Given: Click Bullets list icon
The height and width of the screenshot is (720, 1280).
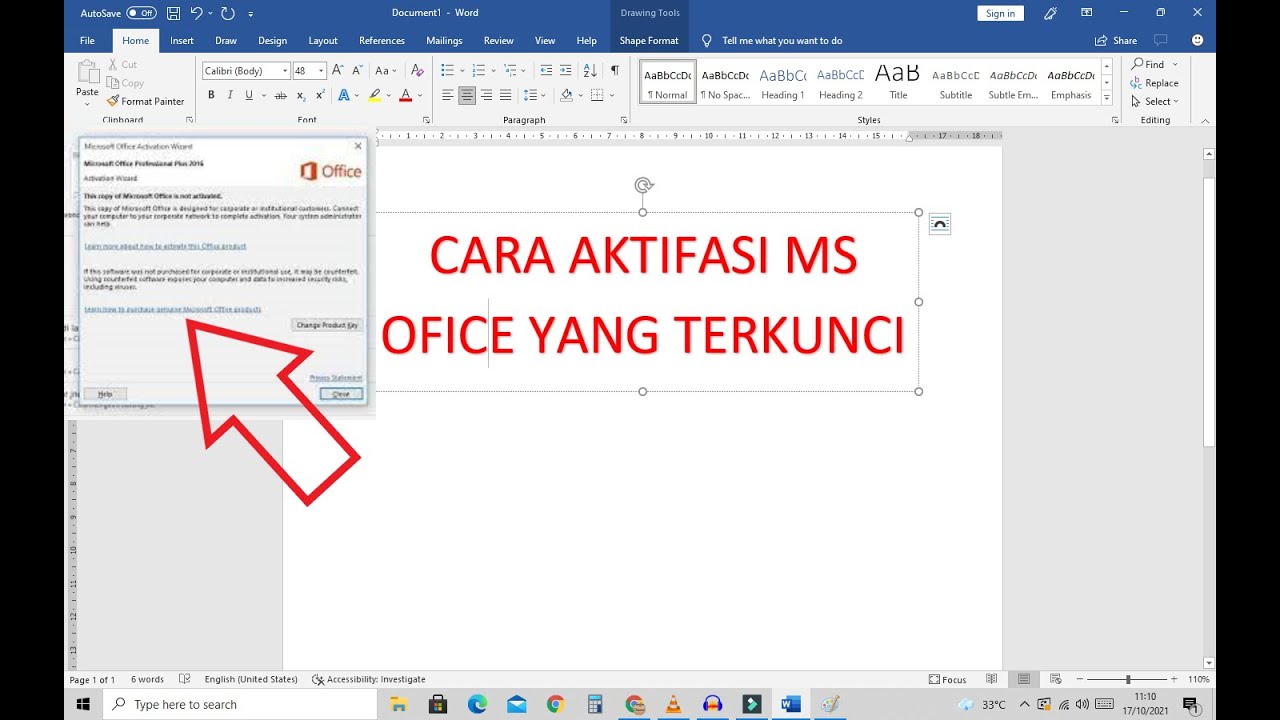Looking at the screenshot, I should [x=447, y=70].
